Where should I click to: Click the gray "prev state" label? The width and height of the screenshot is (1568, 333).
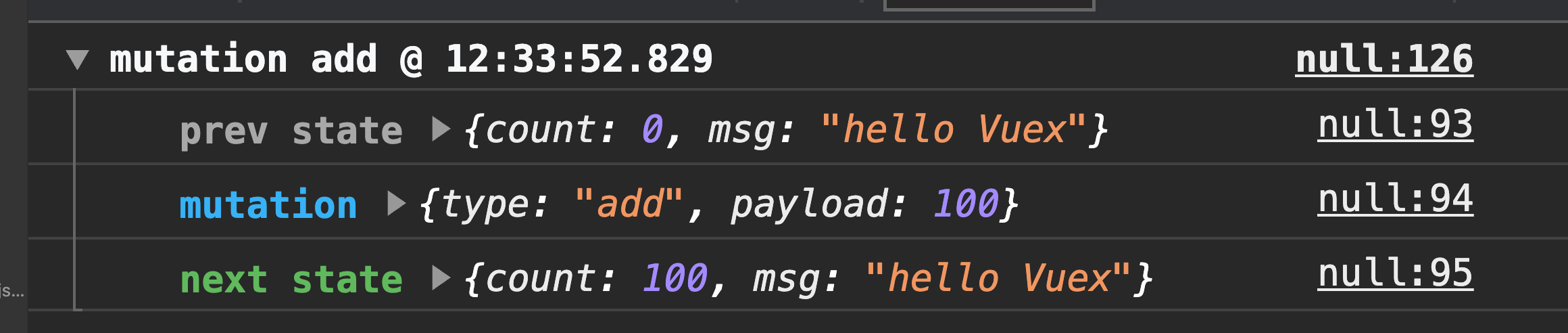[291, 130]
